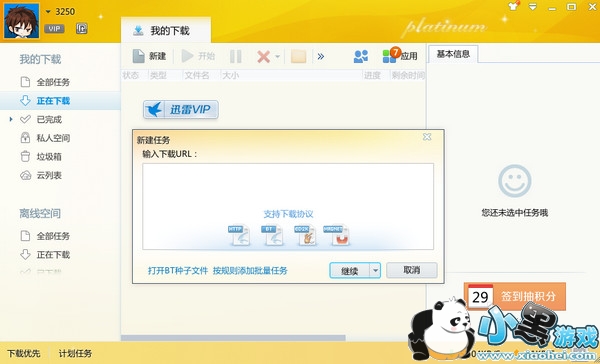Open the dropdown arrow beside 继续
The width and height of the screenshot is (600, 364).
(x=375, y=271)
